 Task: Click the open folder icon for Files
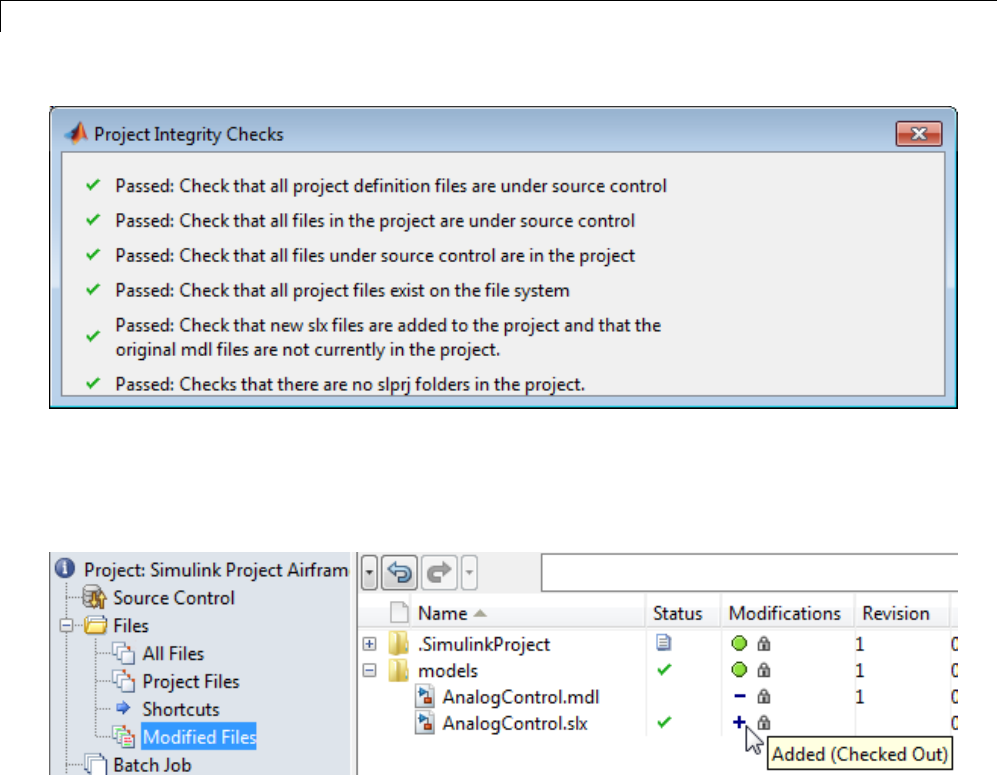95,625
